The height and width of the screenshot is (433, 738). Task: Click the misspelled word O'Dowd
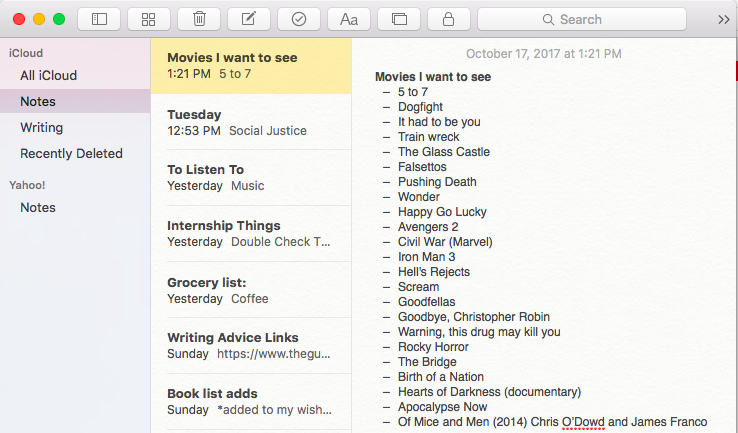583,422
